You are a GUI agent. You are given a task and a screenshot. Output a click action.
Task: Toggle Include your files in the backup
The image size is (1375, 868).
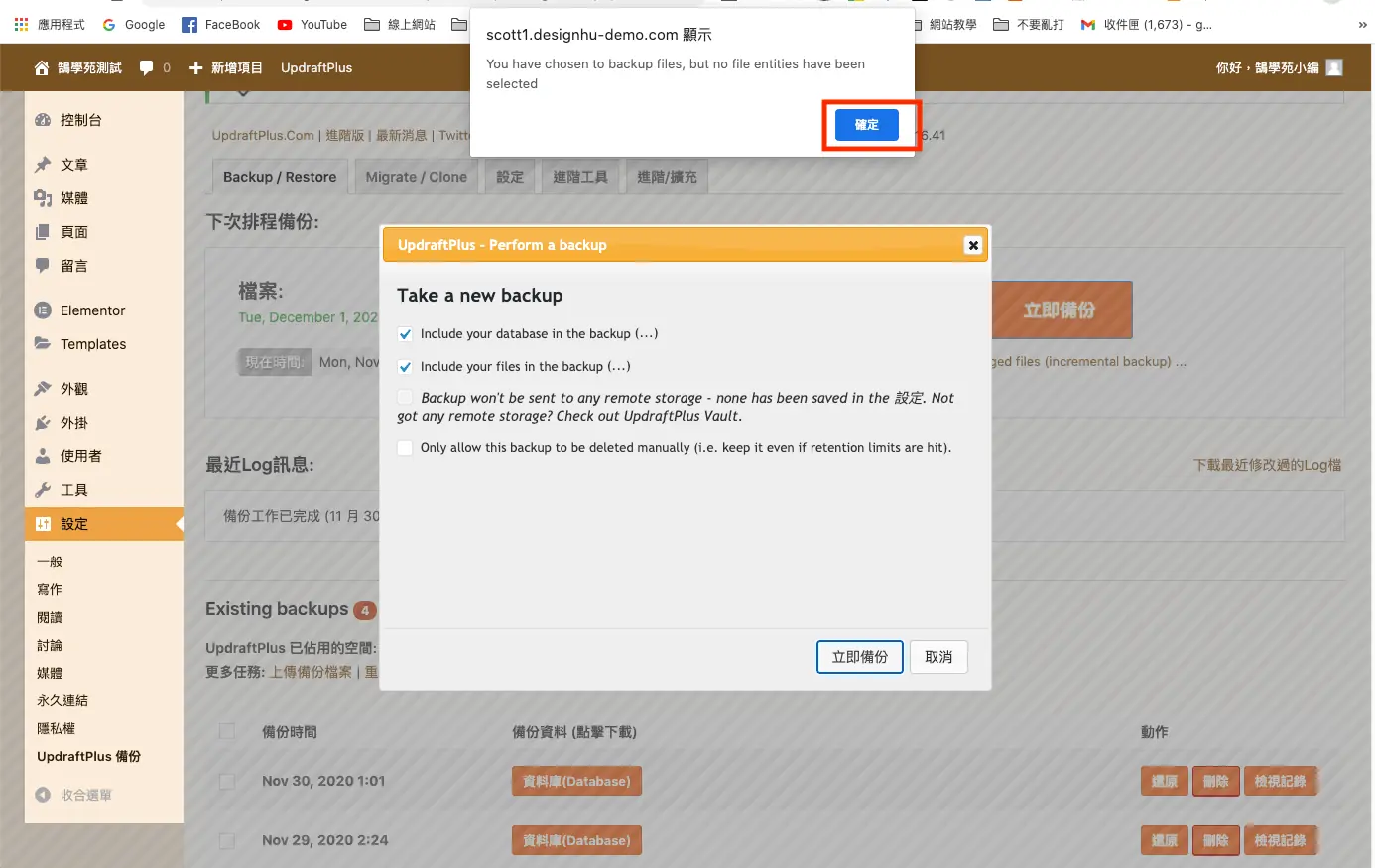point(405,367)
